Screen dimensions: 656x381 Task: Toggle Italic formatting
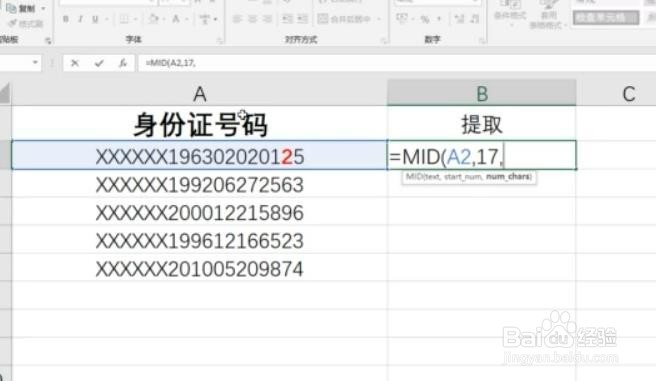pos(80,19)
